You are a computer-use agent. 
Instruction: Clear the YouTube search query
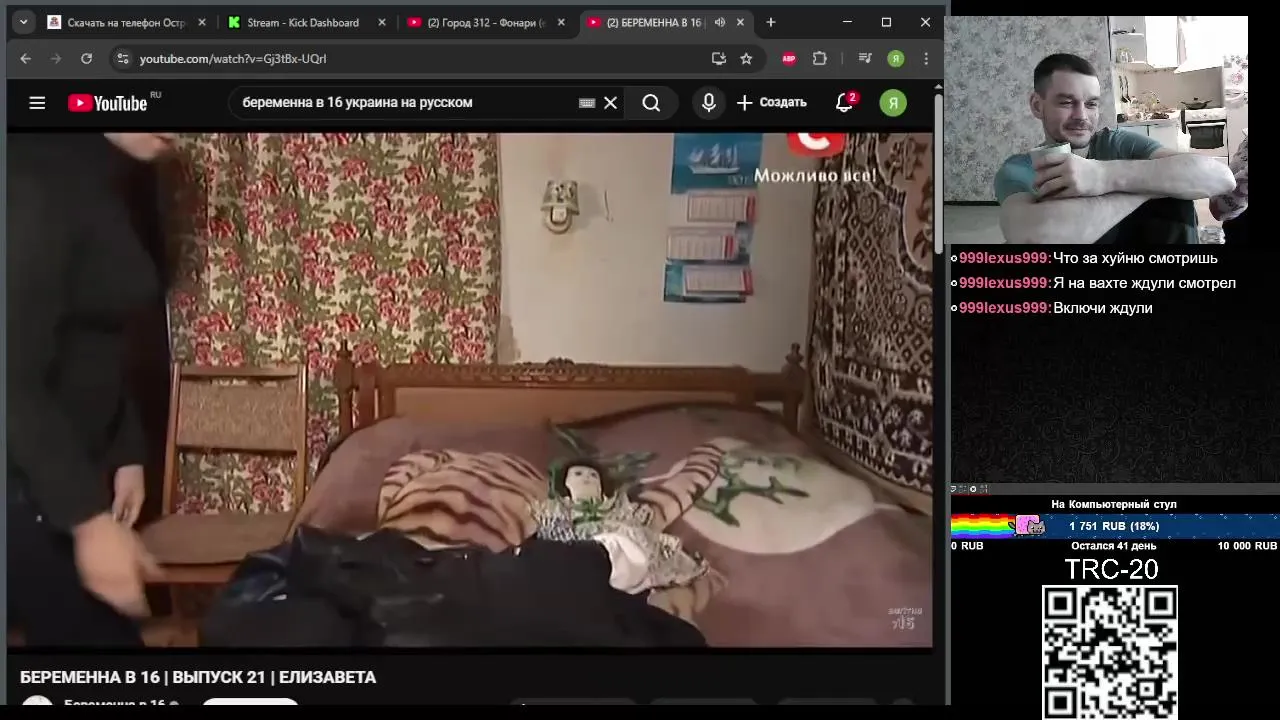[611, 102]
